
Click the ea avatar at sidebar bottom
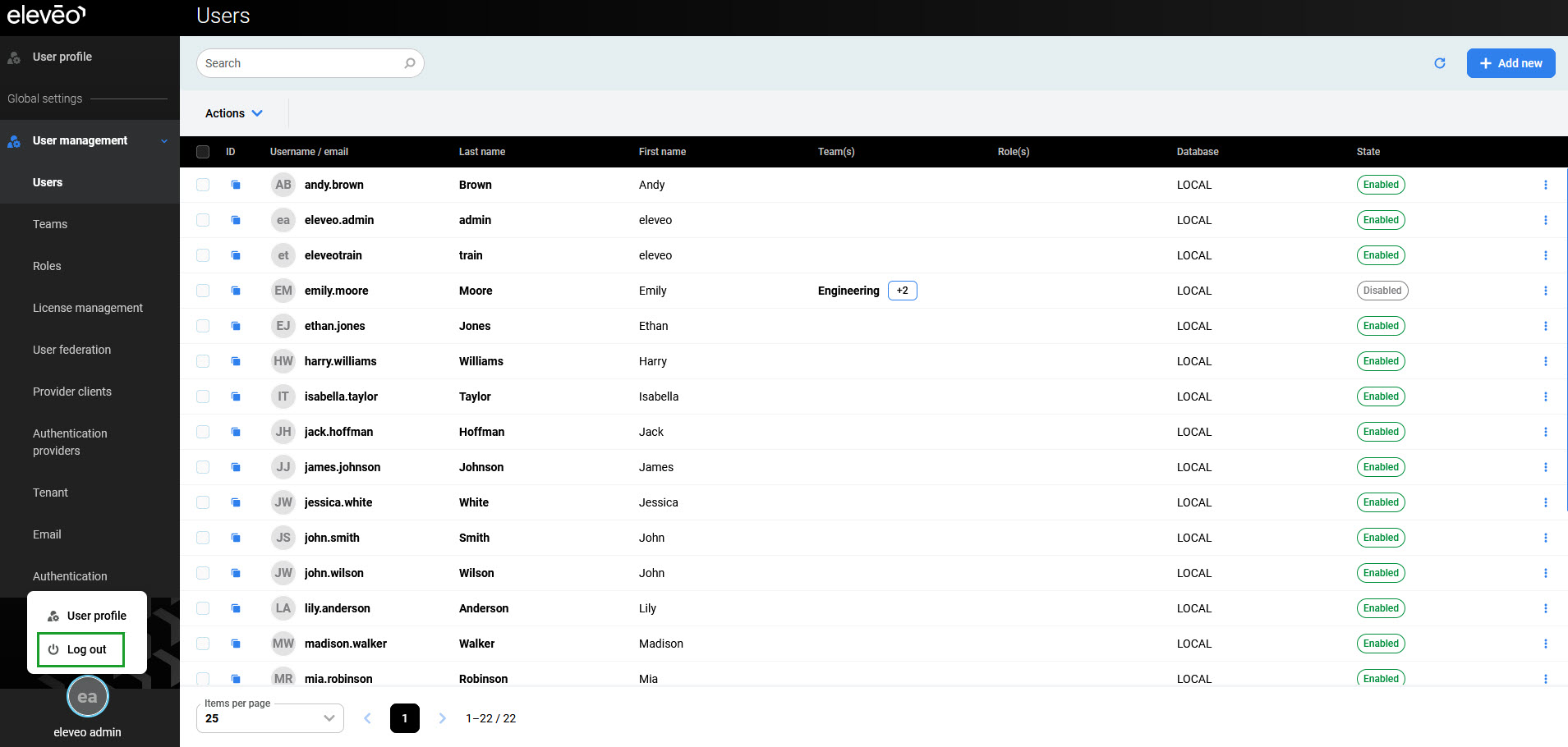(x=87, y=697)
